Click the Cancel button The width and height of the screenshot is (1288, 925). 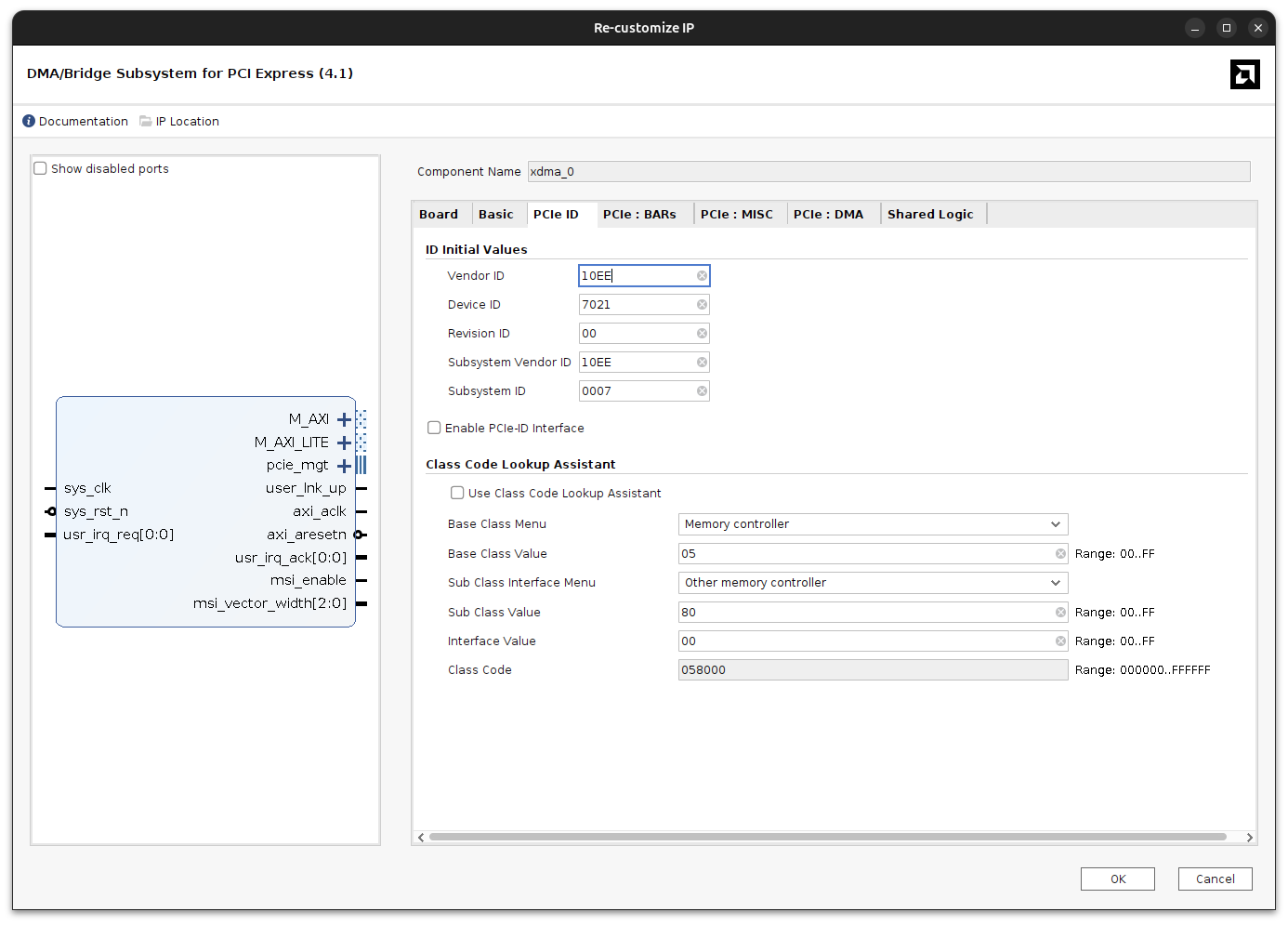coord(1215,879)
